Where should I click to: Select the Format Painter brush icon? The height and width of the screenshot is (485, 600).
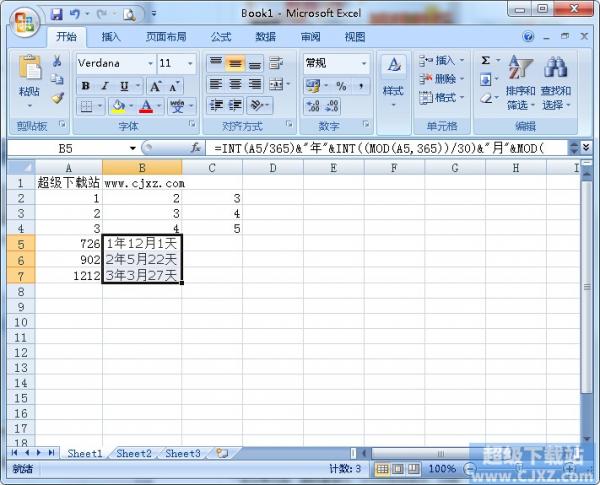click(58, 98)
